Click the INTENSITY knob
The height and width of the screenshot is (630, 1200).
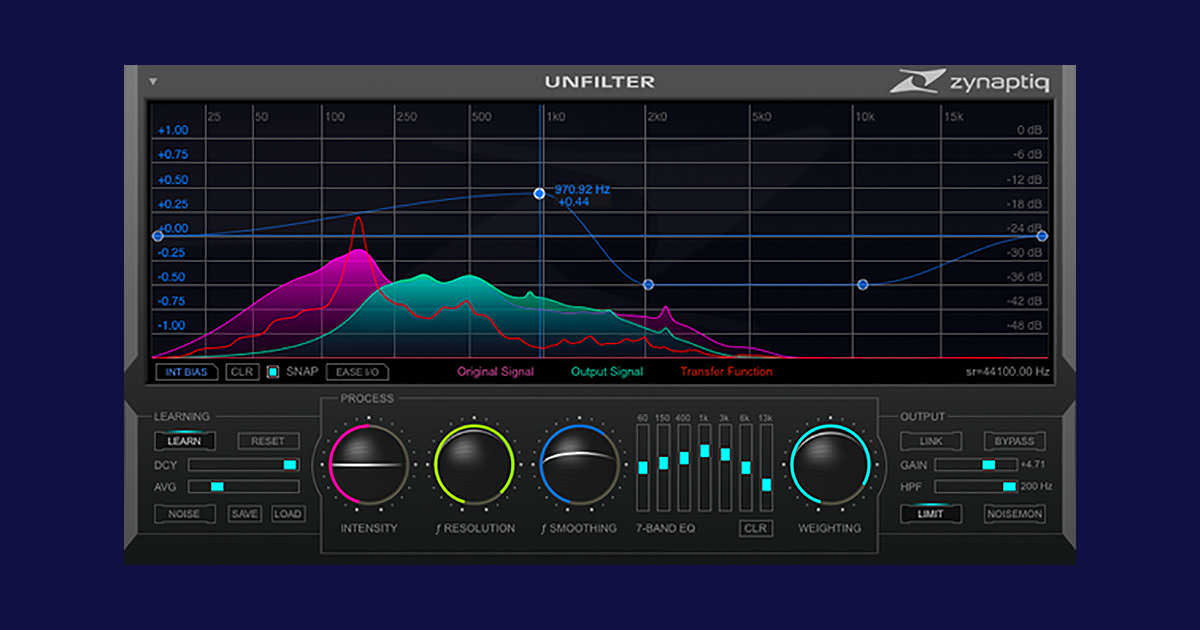(x=369, y=465)
